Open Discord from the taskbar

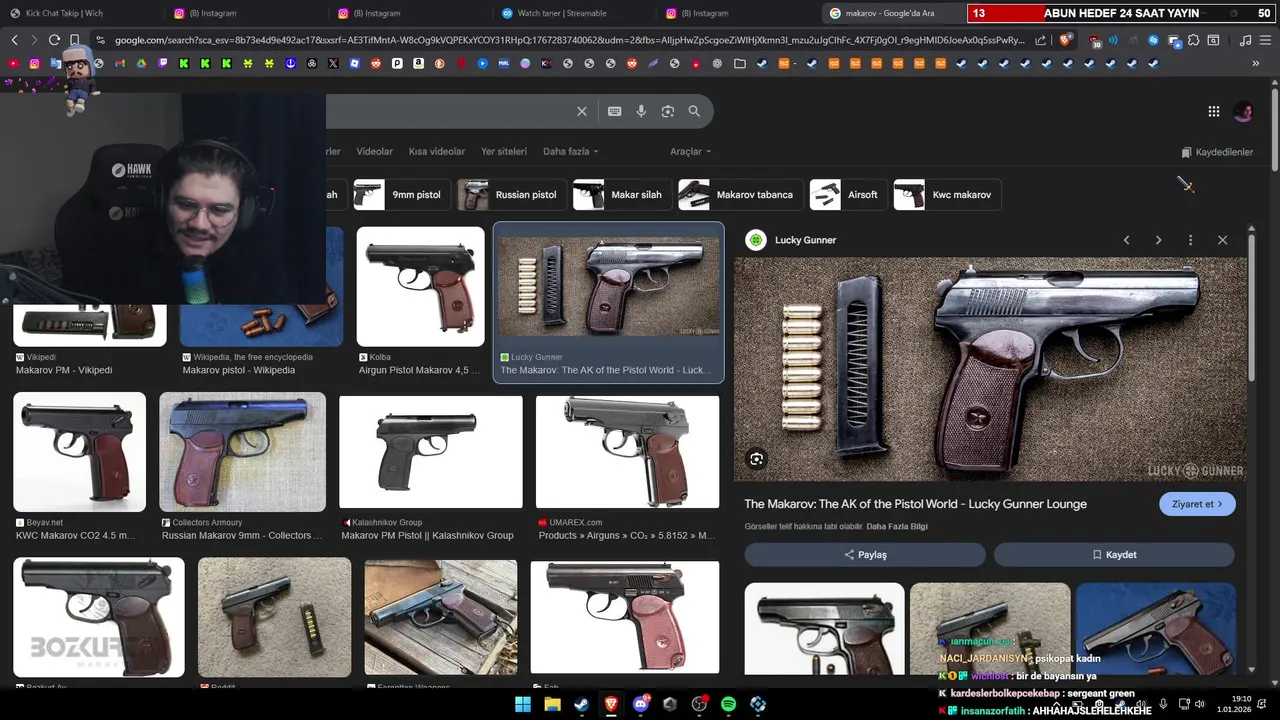click(x=640, y=704)
